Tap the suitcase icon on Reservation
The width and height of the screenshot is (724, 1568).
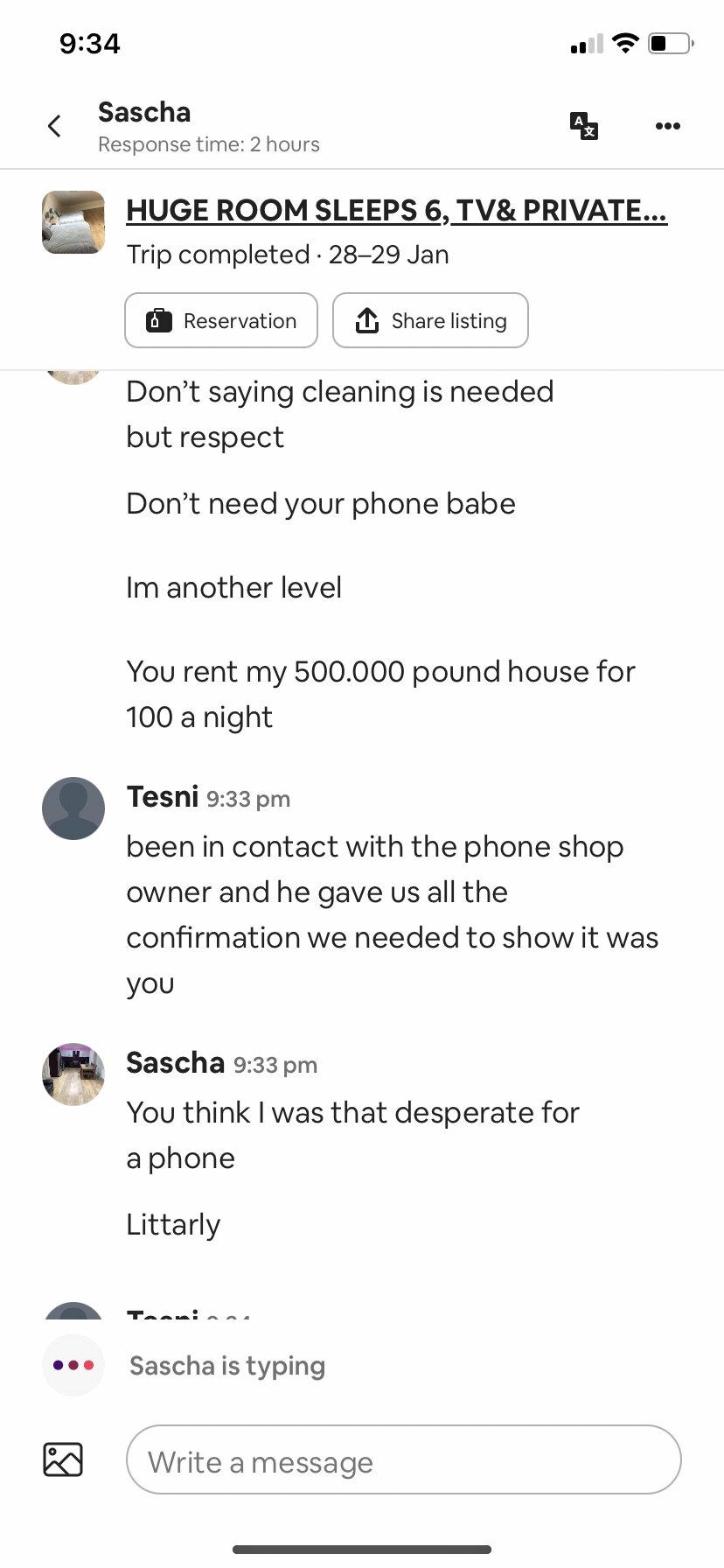tap(158, 321)
